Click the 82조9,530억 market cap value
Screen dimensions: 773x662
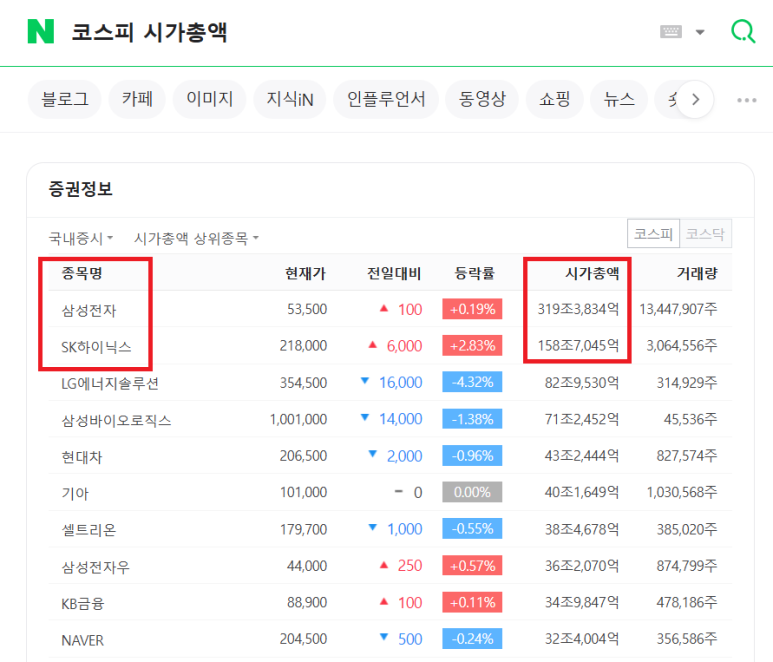[x=582, y=383]
